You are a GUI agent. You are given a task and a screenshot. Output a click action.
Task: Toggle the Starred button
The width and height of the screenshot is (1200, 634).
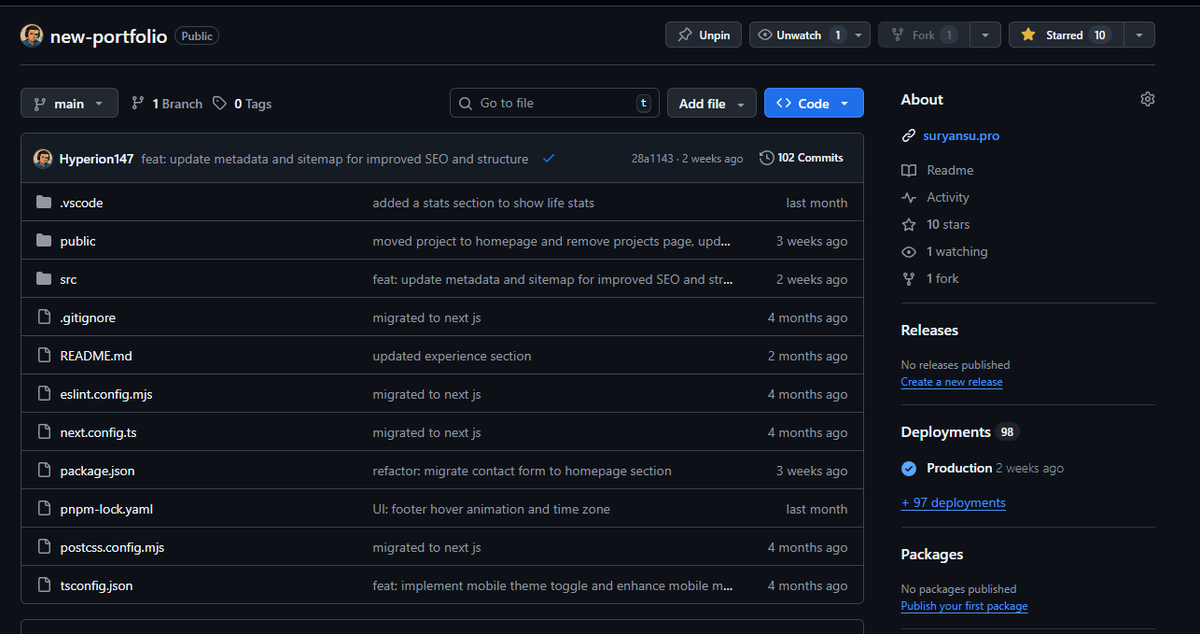coord(1064,35)
